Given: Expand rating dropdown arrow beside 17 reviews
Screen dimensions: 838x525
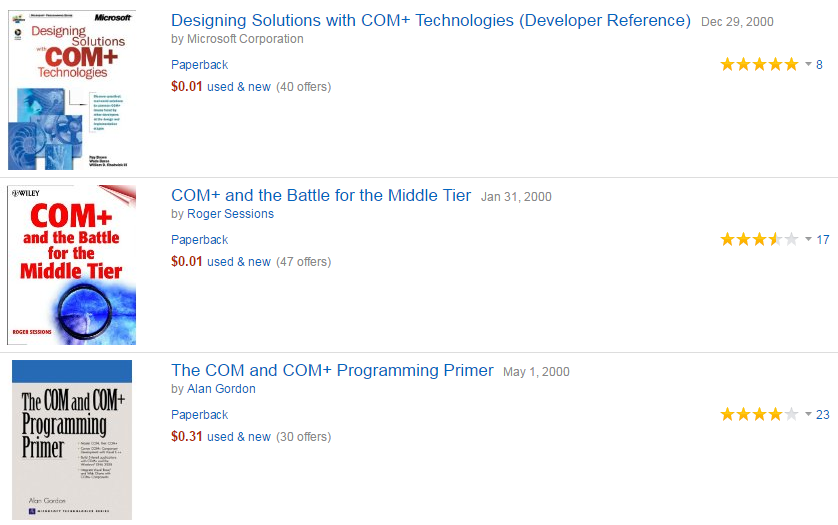Looking at the screenshot, I should pyautogui.click(x=808, y=239).
